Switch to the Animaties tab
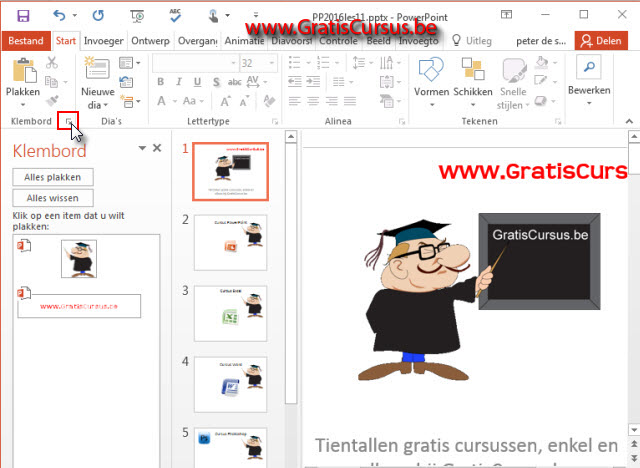Viewport: 640px width, 468px height. click(x=244, y=41)
